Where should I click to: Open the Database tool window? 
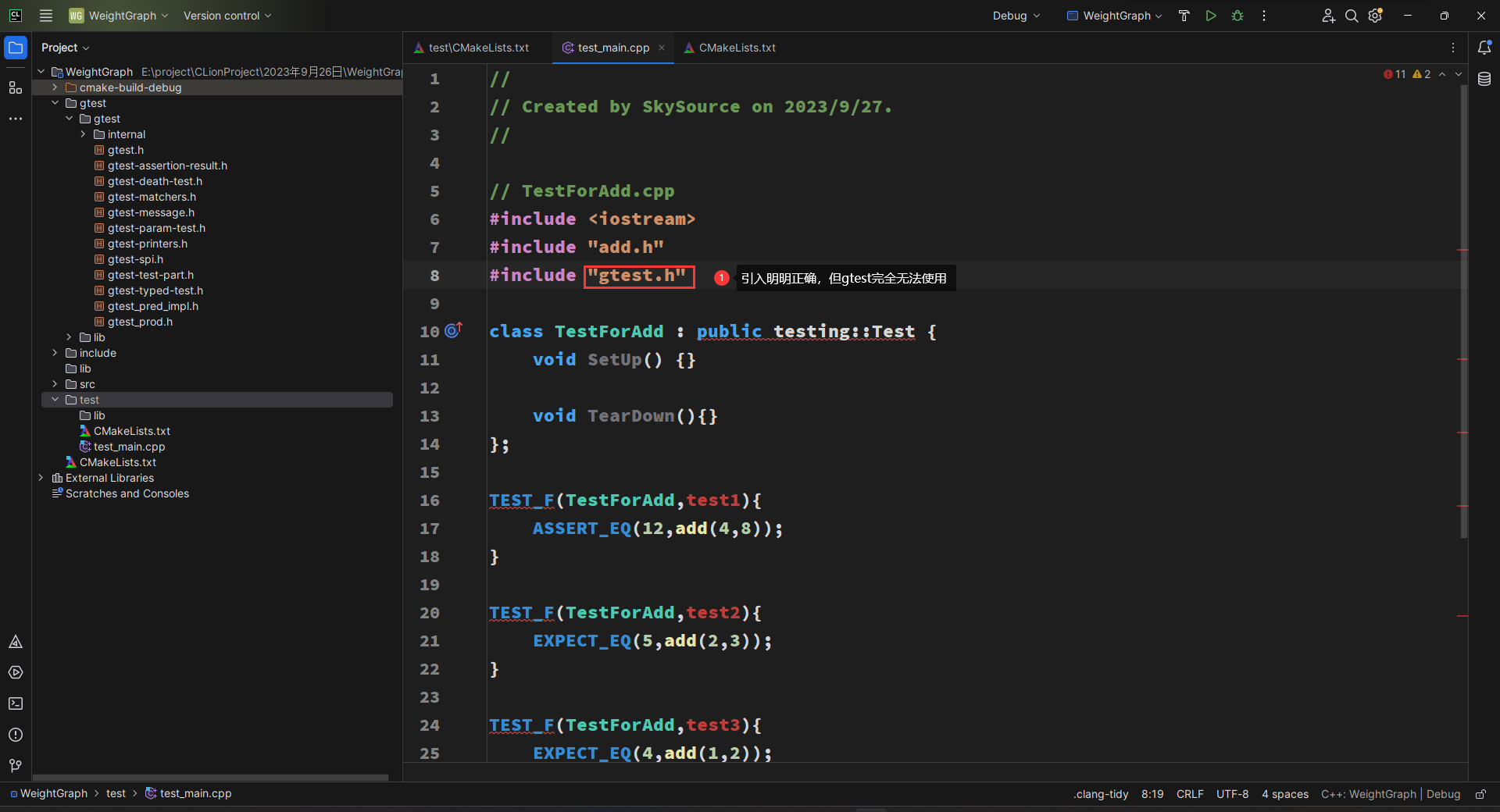(x=1484, y=79)
